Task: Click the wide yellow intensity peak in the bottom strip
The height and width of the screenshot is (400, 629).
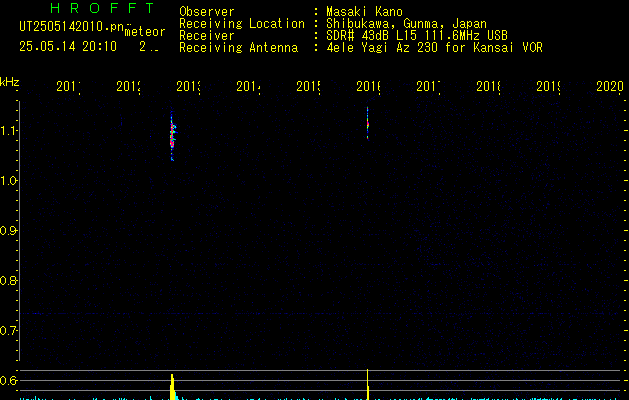Action: [172, 387]
